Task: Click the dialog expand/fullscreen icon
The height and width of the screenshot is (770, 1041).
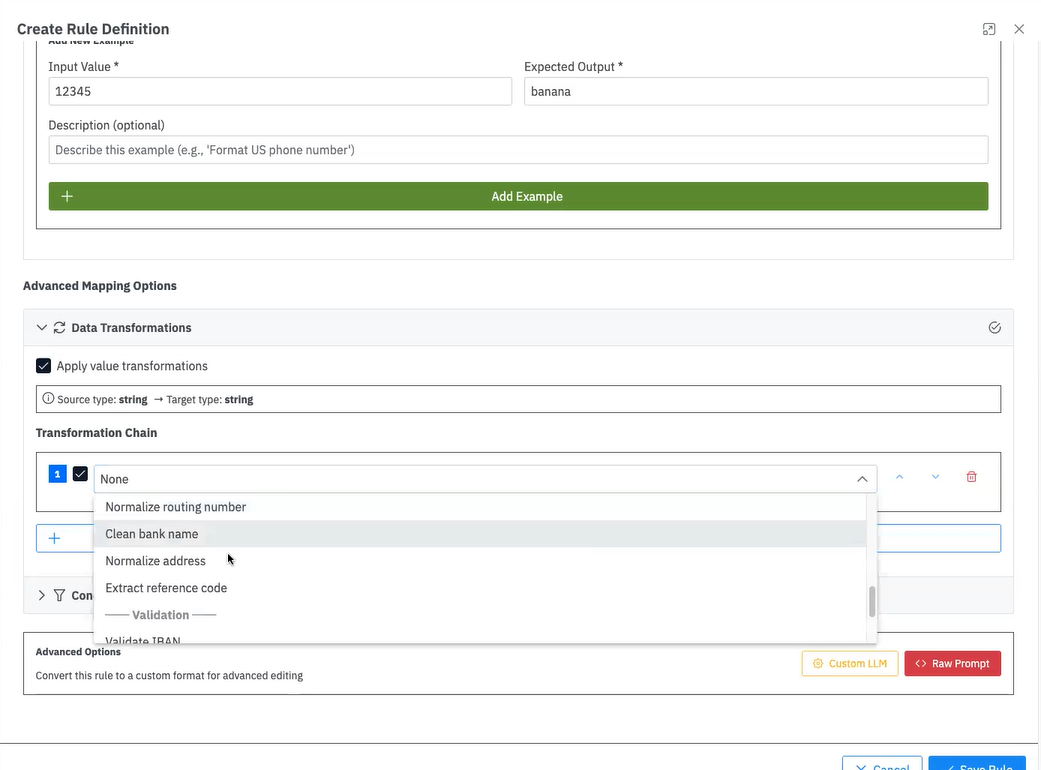Action: 988,29
